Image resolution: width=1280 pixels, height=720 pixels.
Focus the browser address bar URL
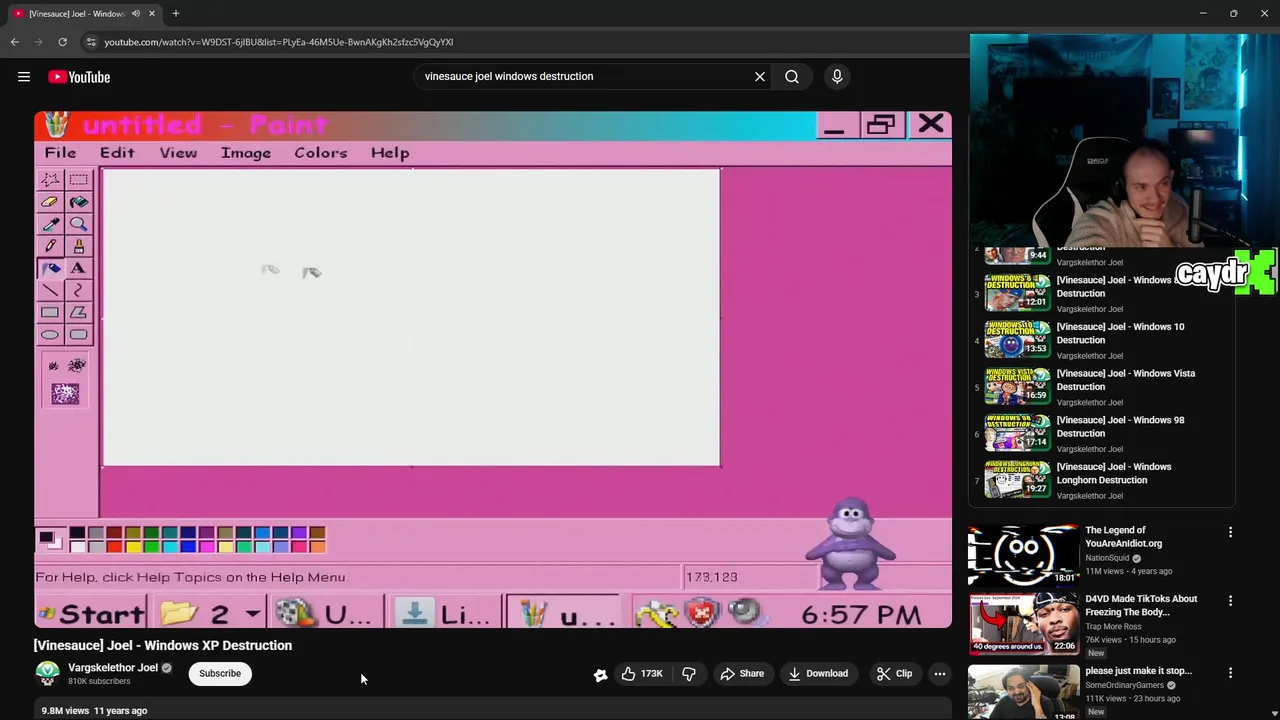pyautogui.click(x=279, y=42)
